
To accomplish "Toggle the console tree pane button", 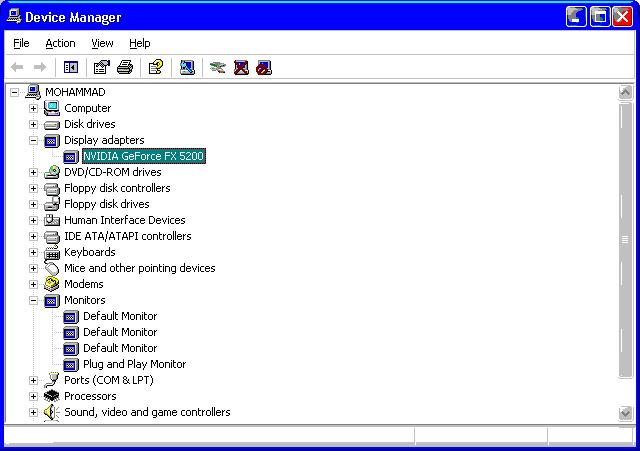I will point(71,67).
